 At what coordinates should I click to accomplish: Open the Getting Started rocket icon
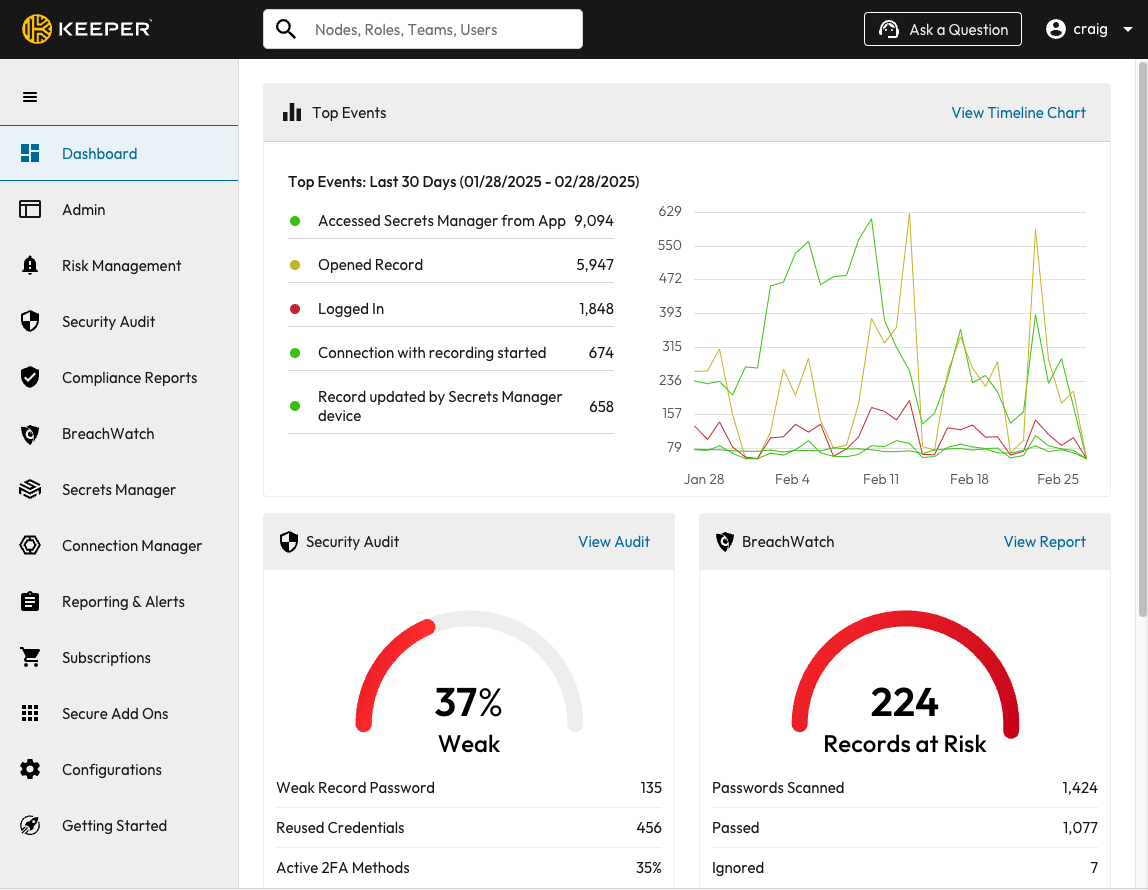(30, 826)
